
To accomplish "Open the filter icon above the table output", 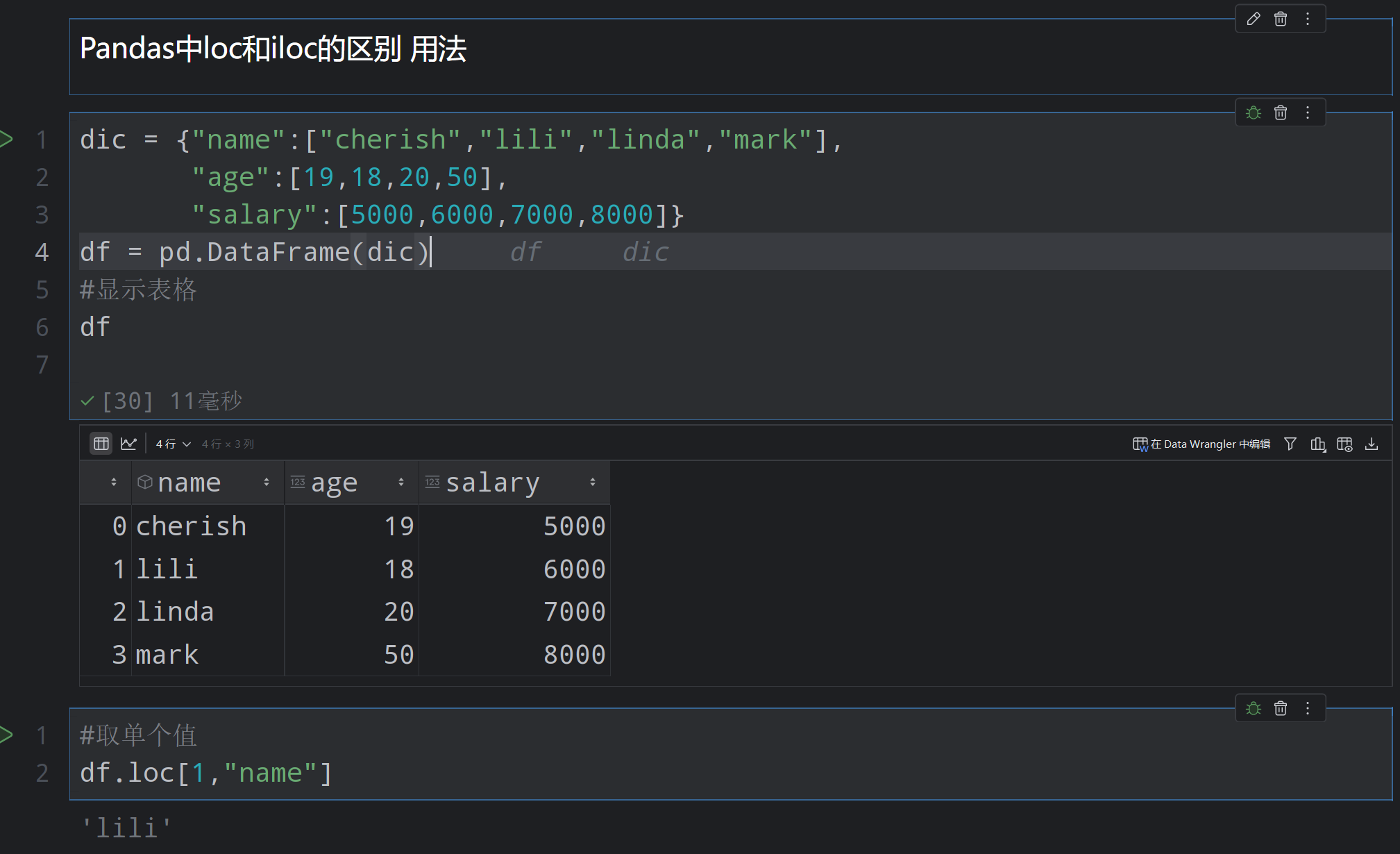I will tap(1290, 444).
